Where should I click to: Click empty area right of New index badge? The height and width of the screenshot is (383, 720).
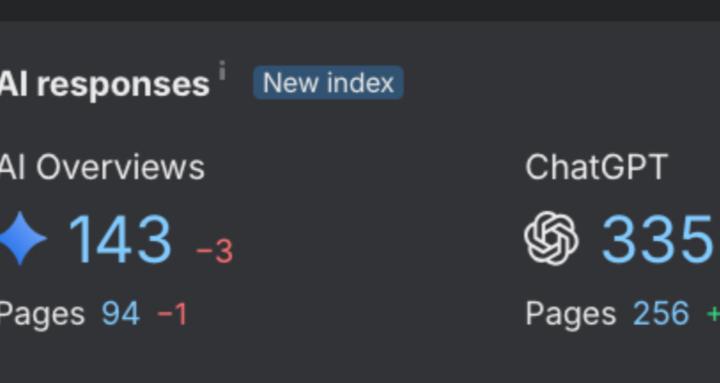(551, 83)
